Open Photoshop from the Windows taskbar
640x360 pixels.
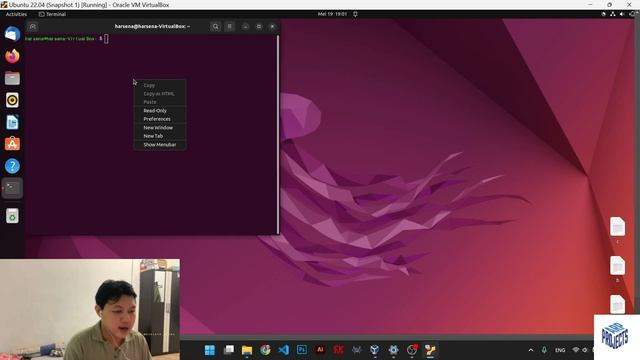click(x=302, y=350)
